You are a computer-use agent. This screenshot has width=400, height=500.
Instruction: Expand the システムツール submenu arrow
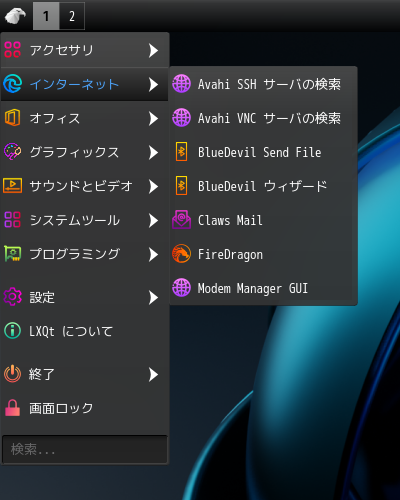click(153, 220)
